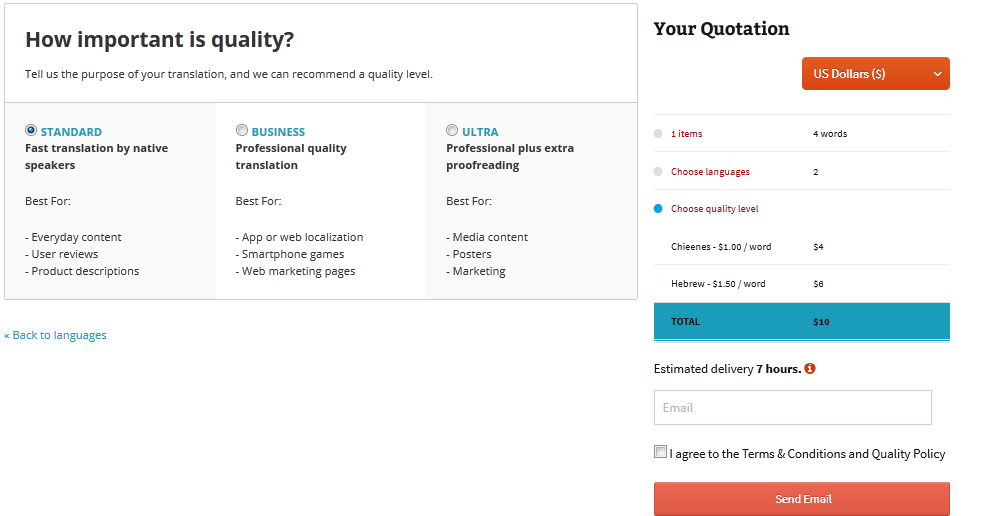The image size is (981, 516).
Task: Click the Hebrew price per word row
Action: pyautogui.click(x=718, y=284)
